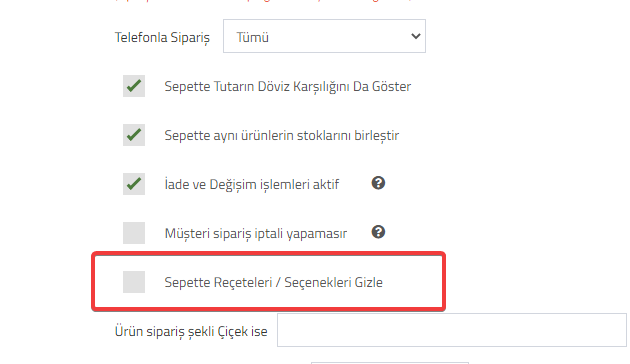Open the help icon beside Müşteri sipariş iptali
The height and width of the screenshot is (364, 630).
378,232
